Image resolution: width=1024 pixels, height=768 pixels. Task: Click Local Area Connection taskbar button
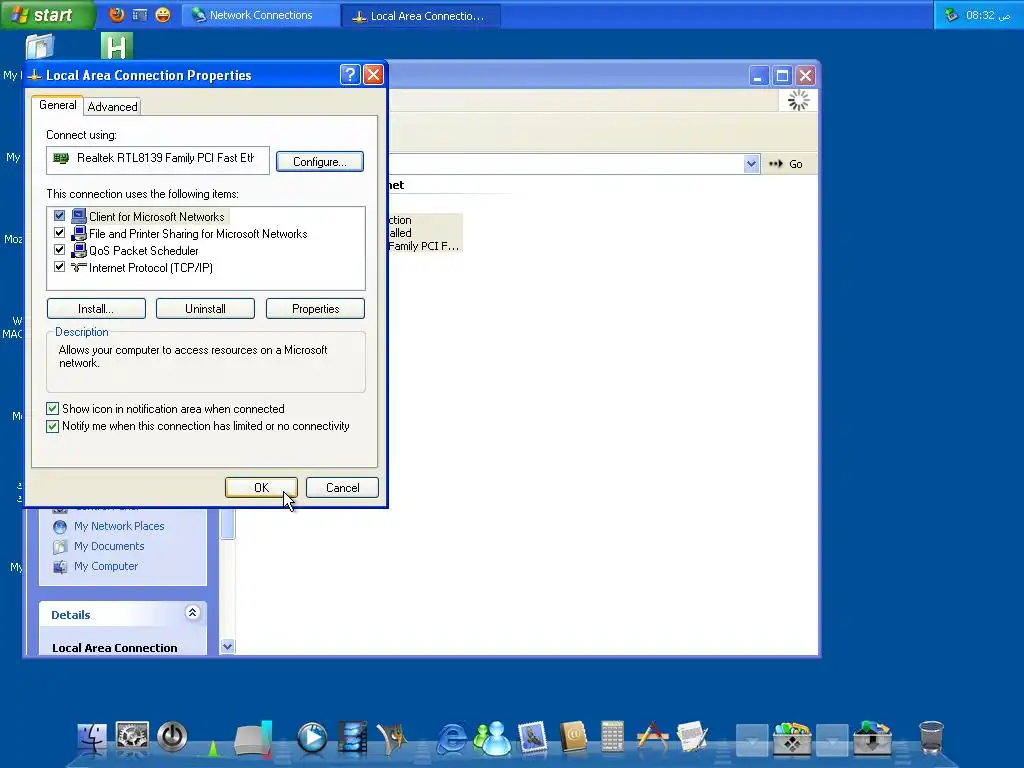click(x=421, y=16)
